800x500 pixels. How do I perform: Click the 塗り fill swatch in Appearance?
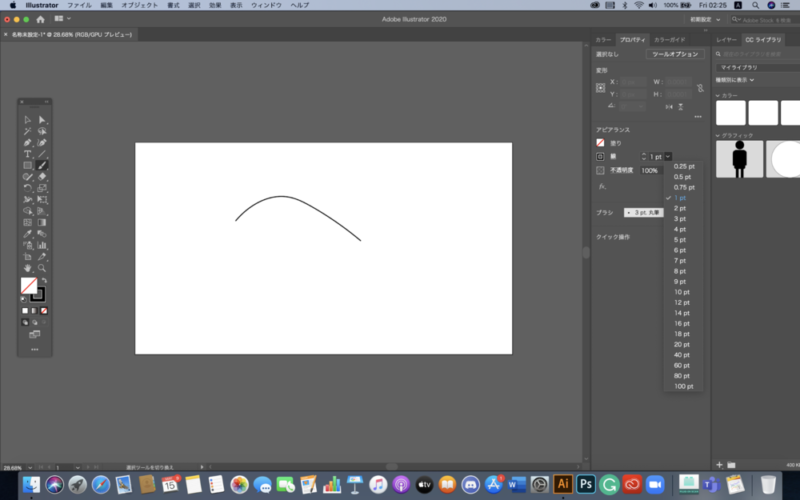coord(601,143)
